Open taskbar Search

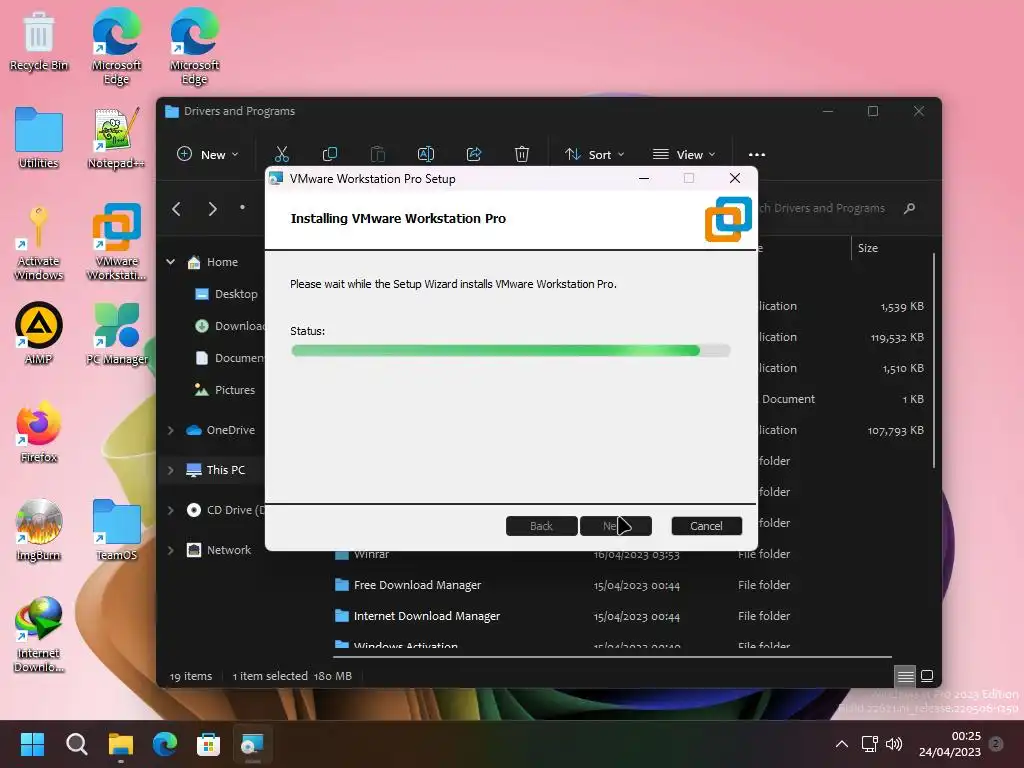[x=76, y=744]
